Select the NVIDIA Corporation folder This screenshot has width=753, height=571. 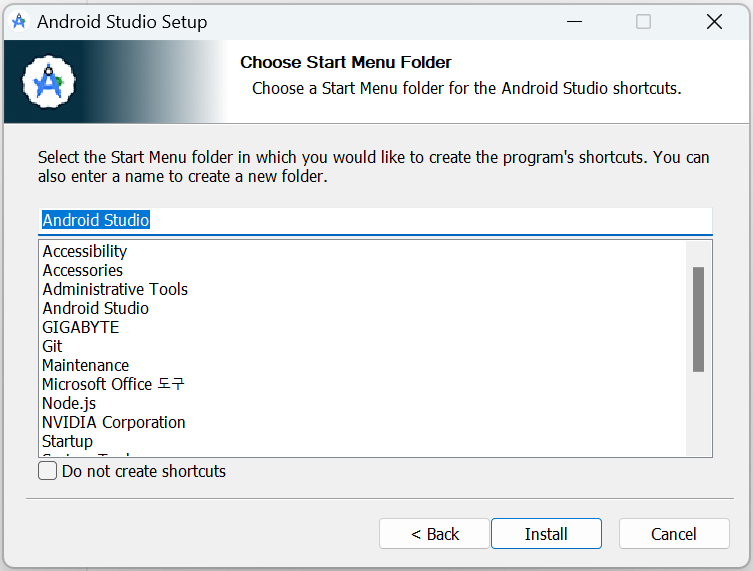coord(114,422)
